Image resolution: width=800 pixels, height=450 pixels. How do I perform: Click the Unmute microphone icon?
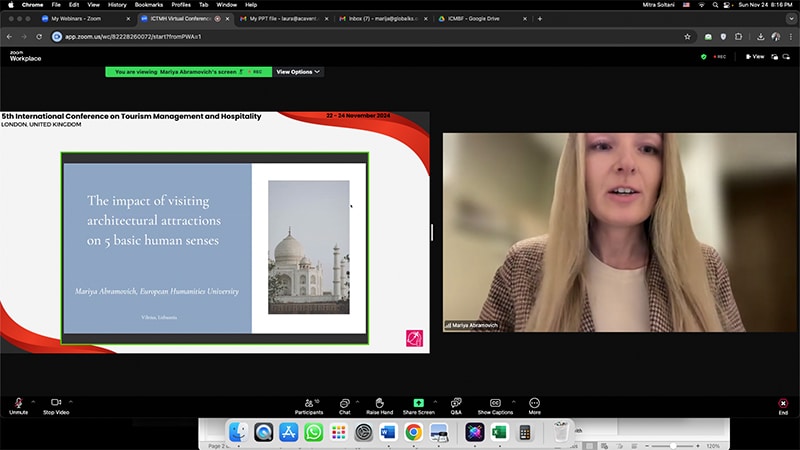[x=18, y=402]
